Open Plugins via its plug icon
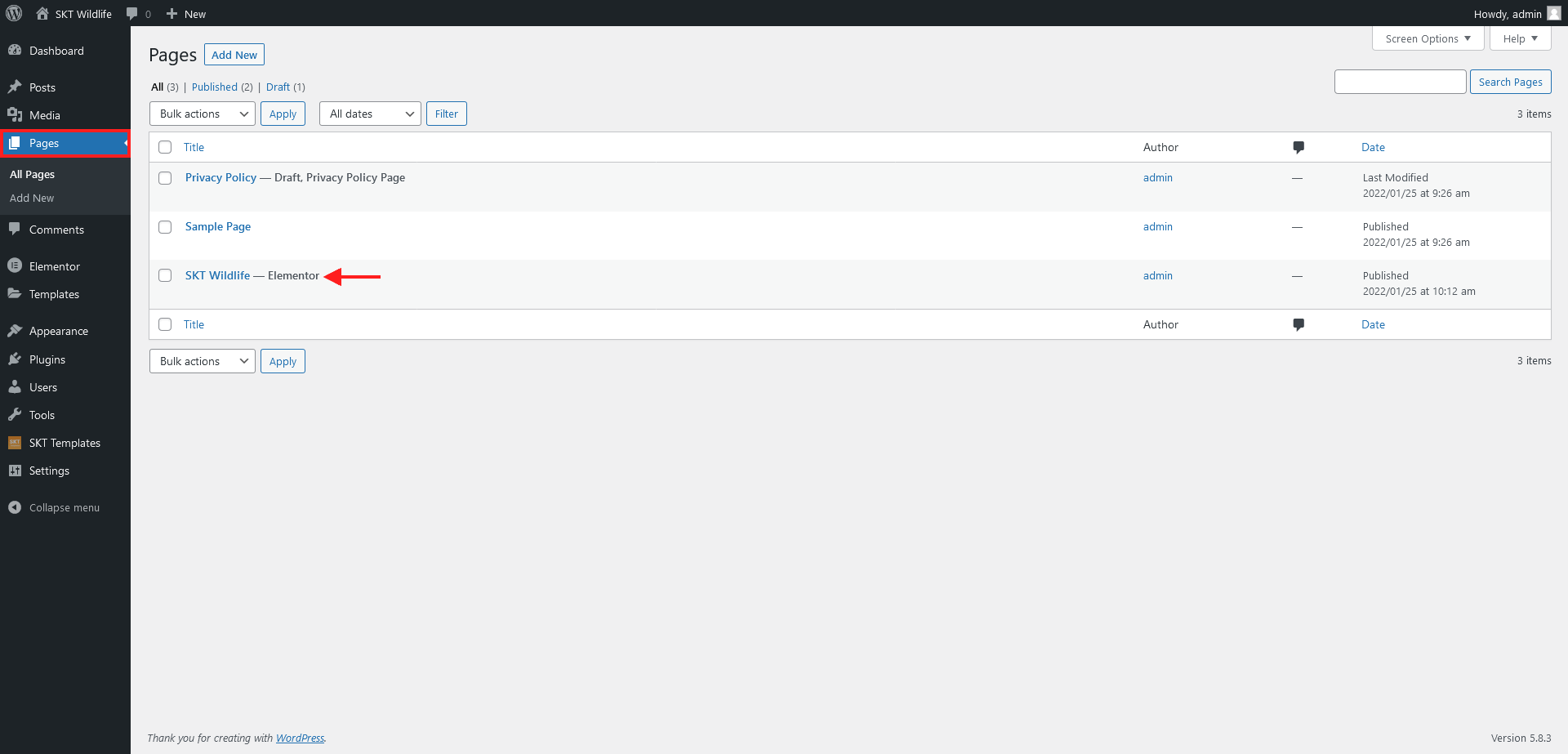The image size is (1568, 754). [x=15, y=359]
